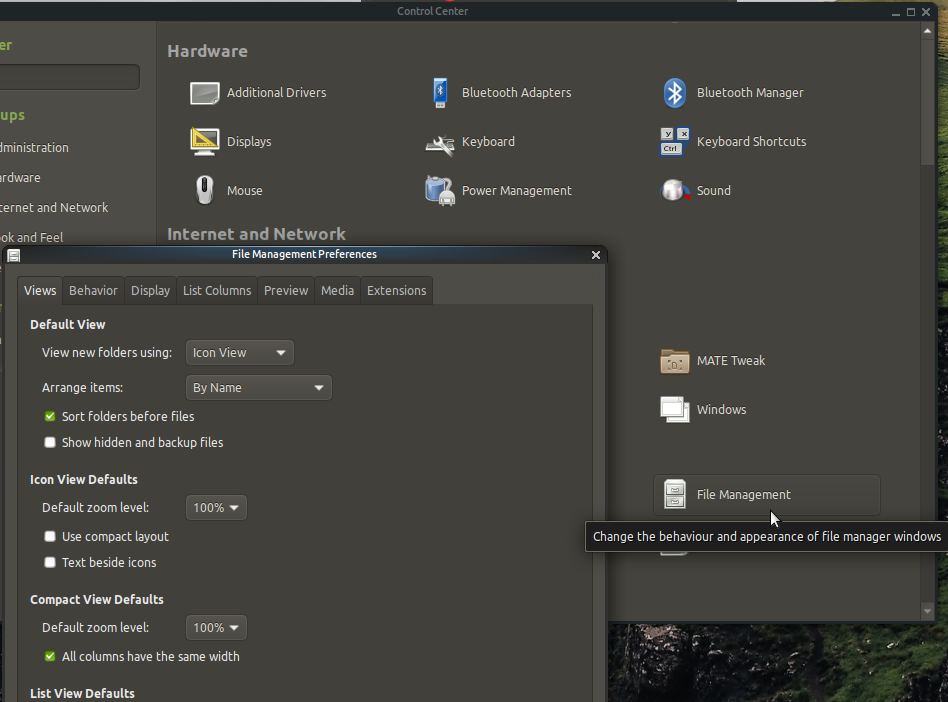Image resolution: width=948 pixels, height=702 pixels.
Task: Click the Control Center search field
Action: coord(68,77)
